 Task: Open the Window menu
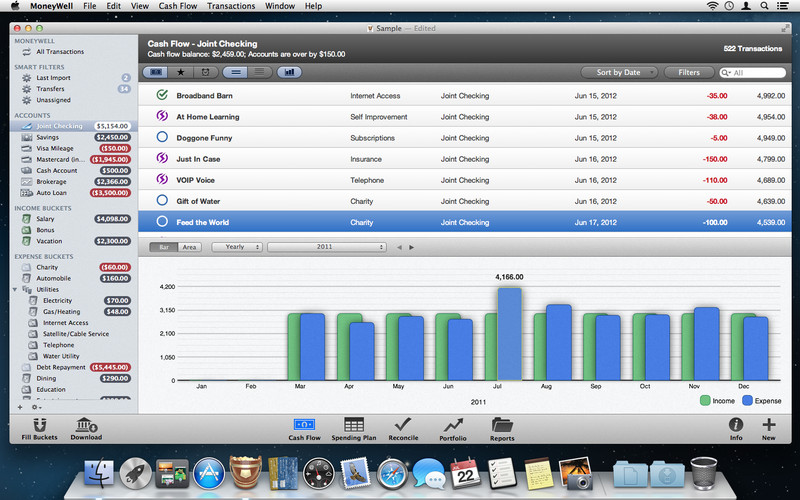[280, 6]
